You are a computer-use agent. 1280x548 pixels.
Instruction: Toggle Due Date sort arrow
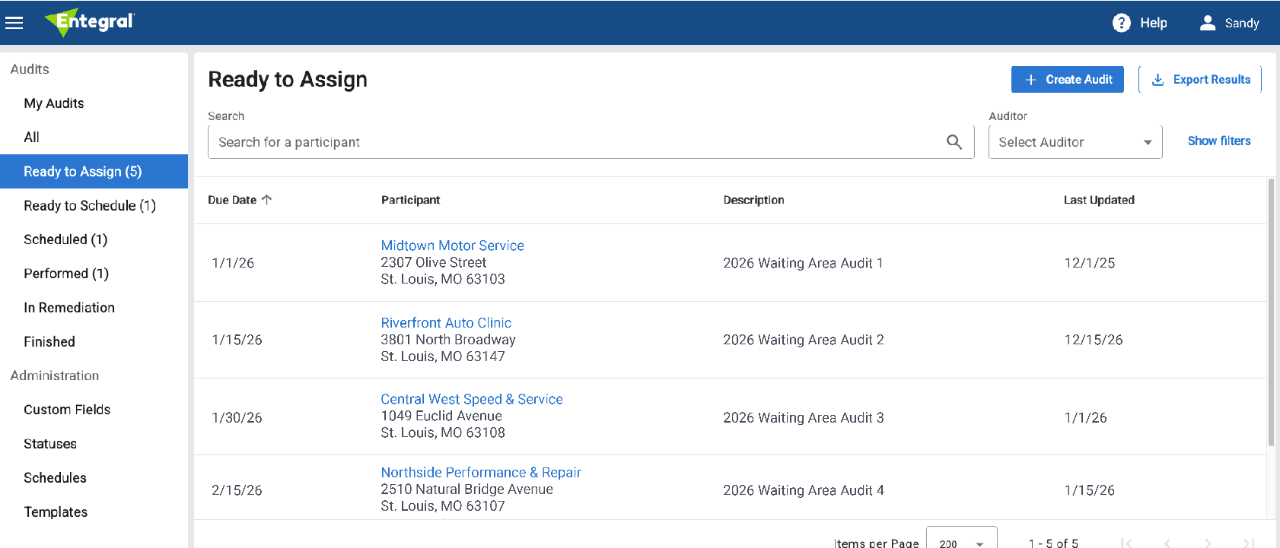tap(267, 200)
